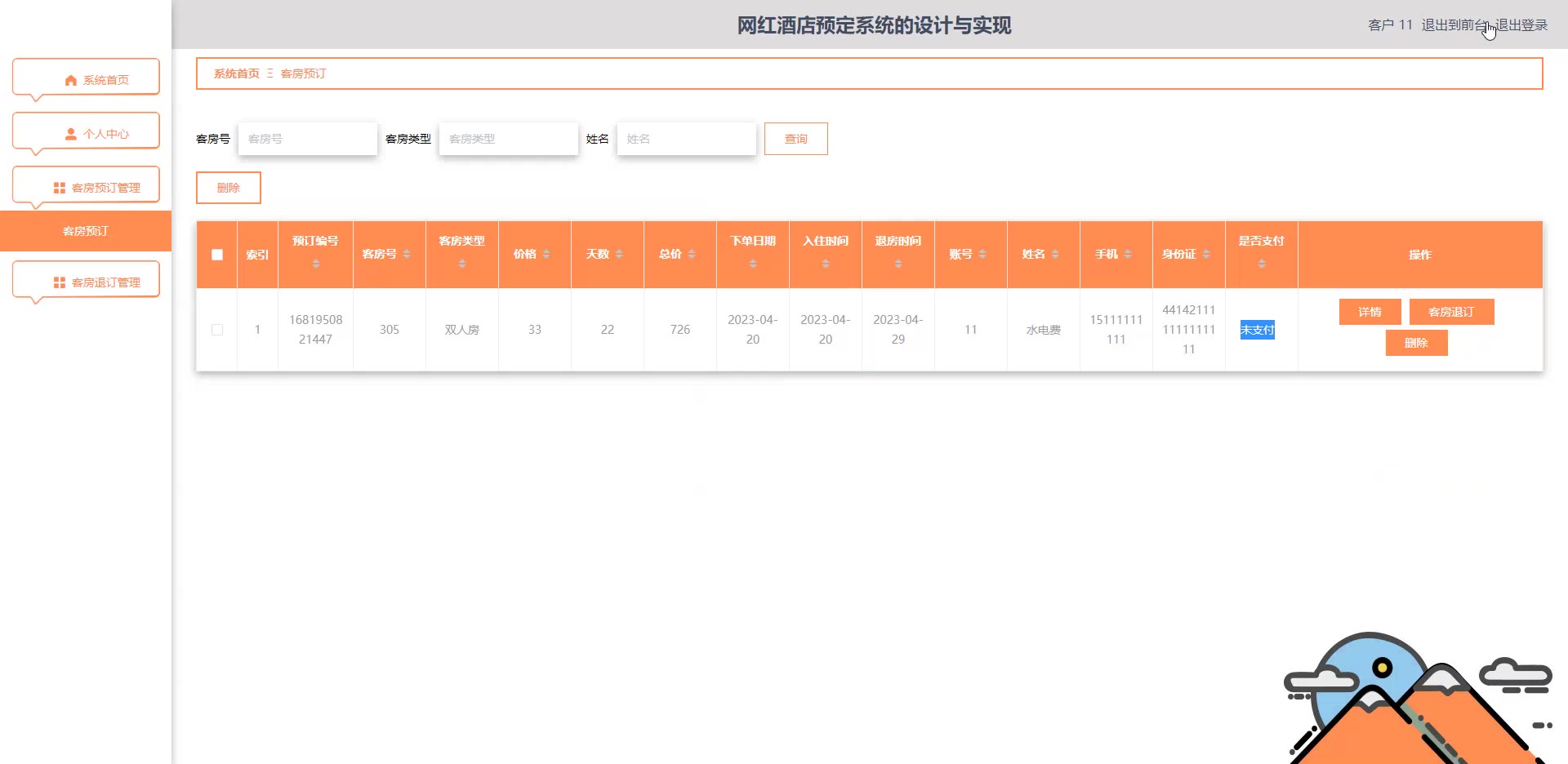1568x764 pixels.
Task: Toggle the select-all checkbox in table header
Action: [217, 255]
